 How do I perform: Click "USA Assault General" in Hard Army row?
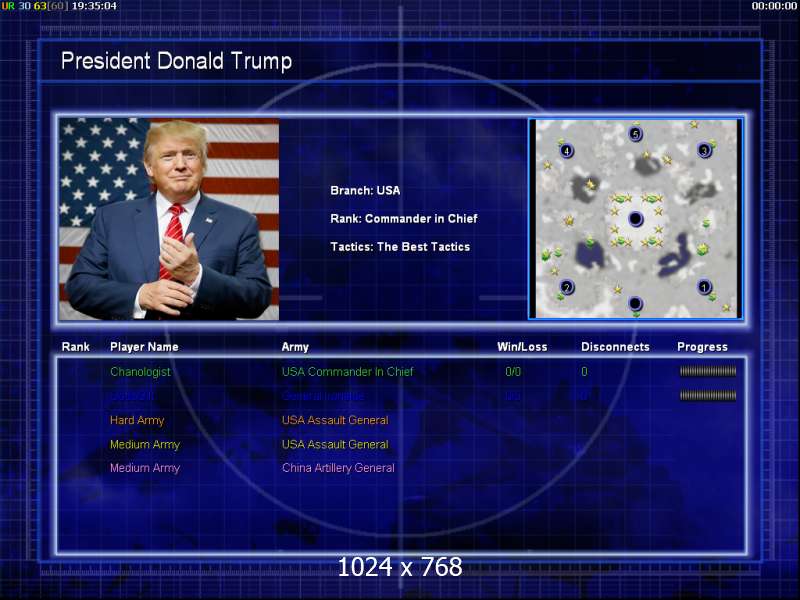(x=335, y=420)
